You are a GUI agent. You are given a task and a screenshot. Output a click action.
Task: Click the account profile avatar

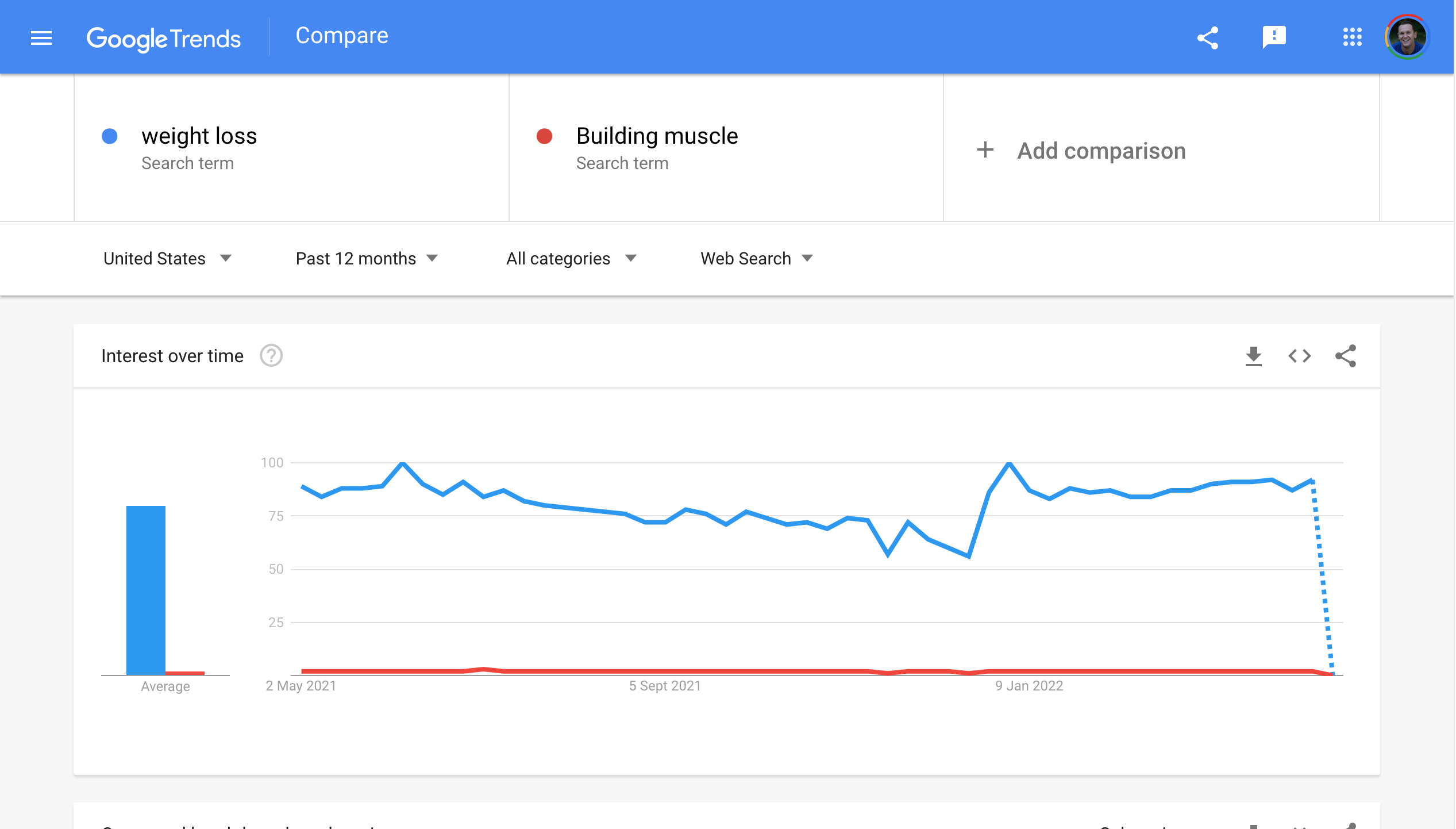coord(1407,38)
